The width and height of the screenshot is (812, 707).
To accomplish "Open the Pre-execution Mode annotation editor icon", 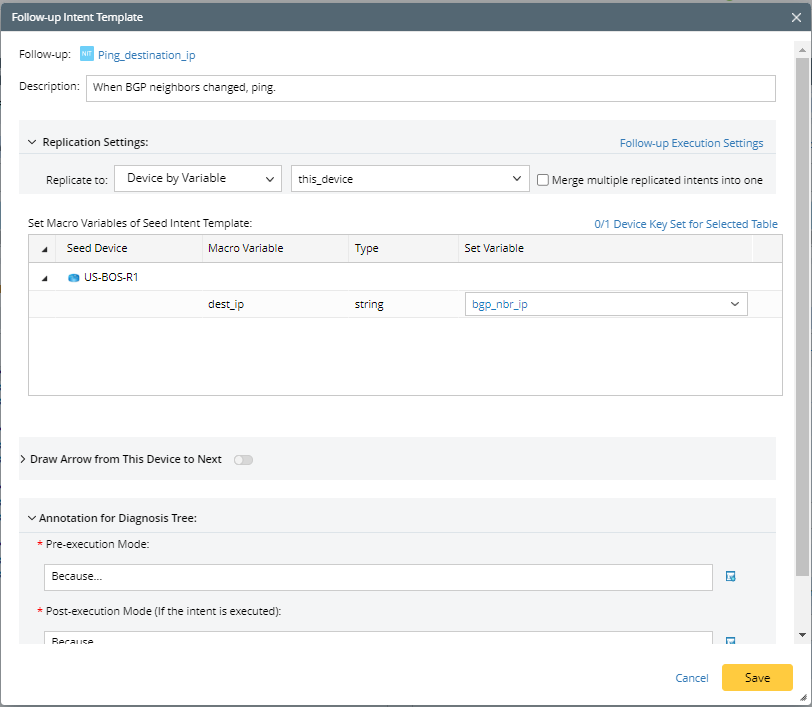I will [x=730, y=577].
